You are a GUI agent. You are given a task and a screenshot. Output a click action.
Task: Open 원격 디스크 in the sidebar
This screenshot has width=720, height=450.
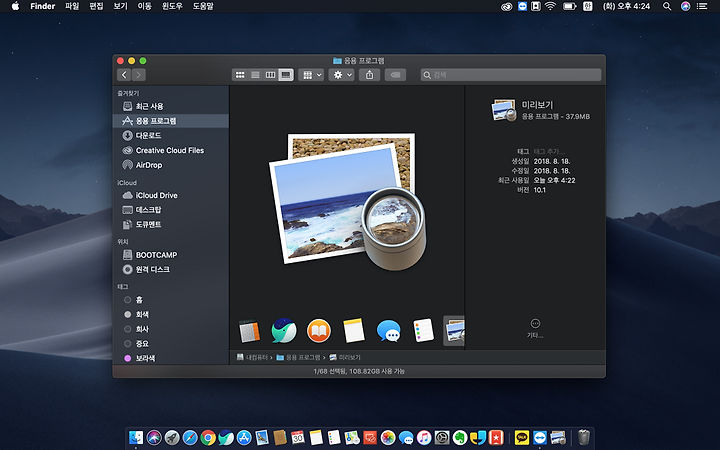click(x=171, y=270)
